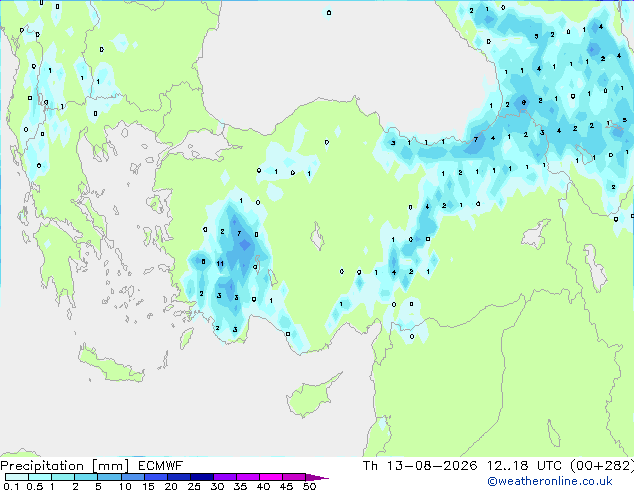This screenshot has height=490, width=634.
Task: Click the date '13-08-2026' text
Action: point(432,466)
